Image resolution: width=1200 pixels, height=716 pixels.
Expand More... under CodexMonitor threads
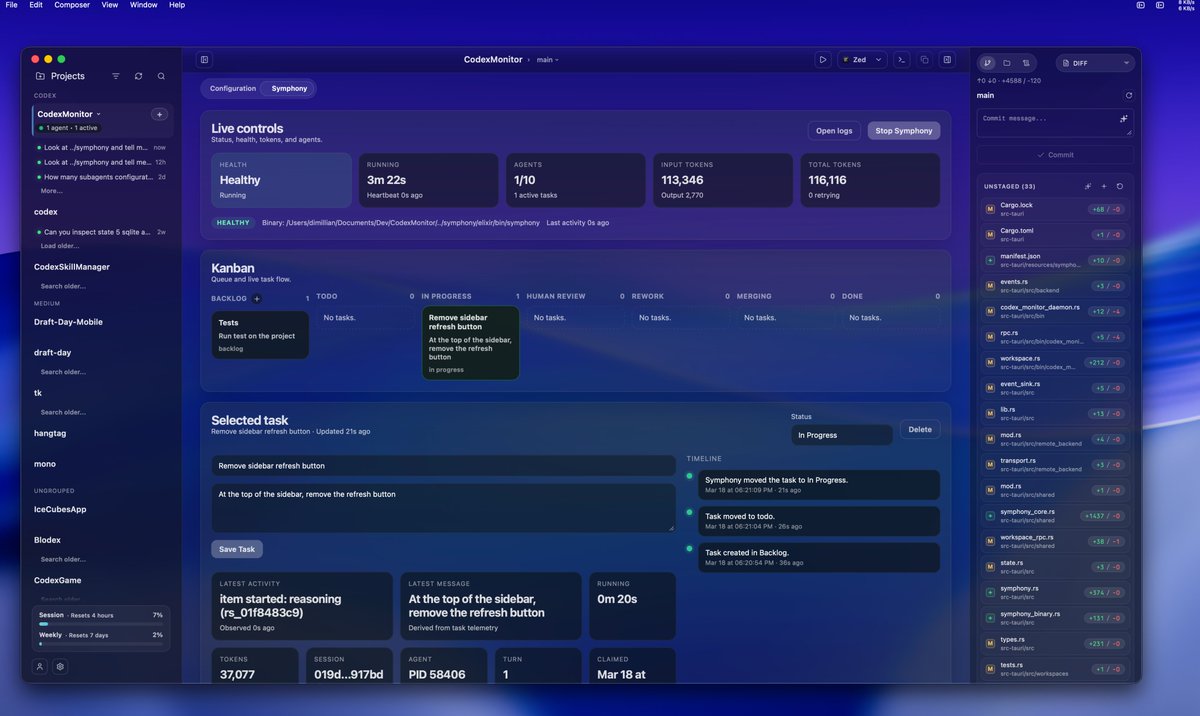(x=51, y=190)
